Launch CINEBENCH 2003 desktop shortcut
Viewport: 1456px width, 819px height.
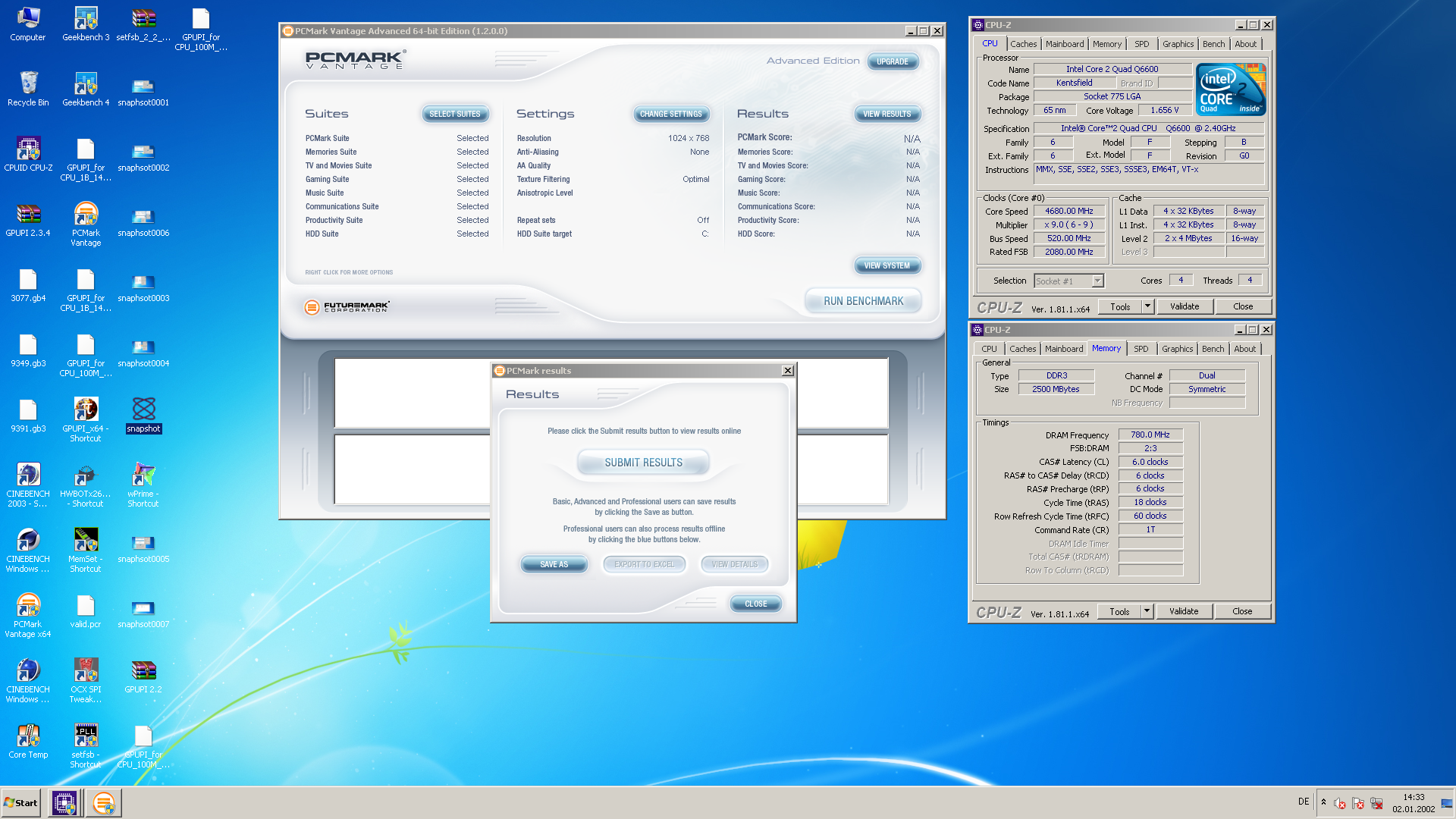pyautogui.click(x=28, y=485)
